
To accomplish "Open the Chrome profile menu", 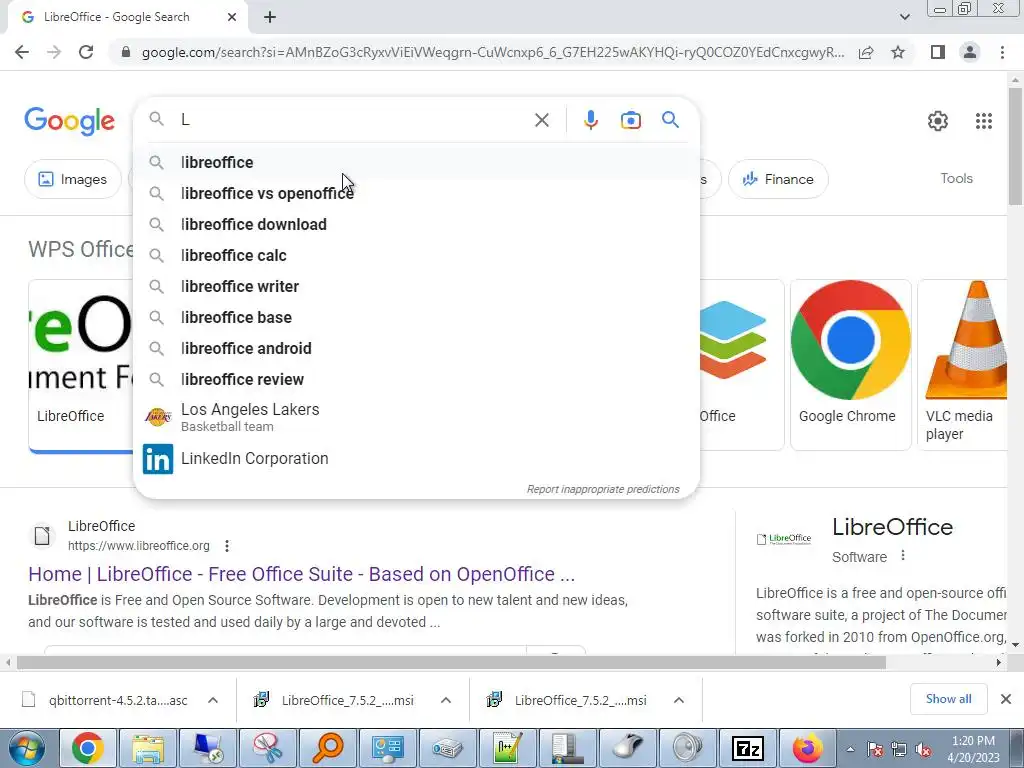I will click(x=970, y=52).
